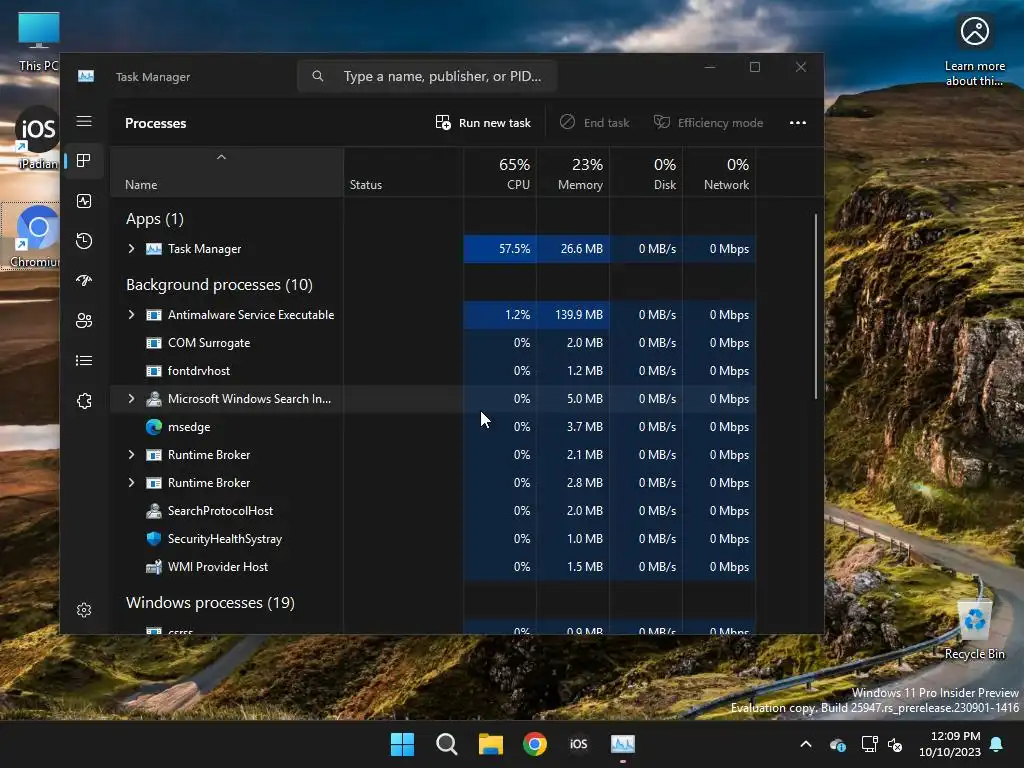Click the Task Manager title bar app icon

(86, 76)
